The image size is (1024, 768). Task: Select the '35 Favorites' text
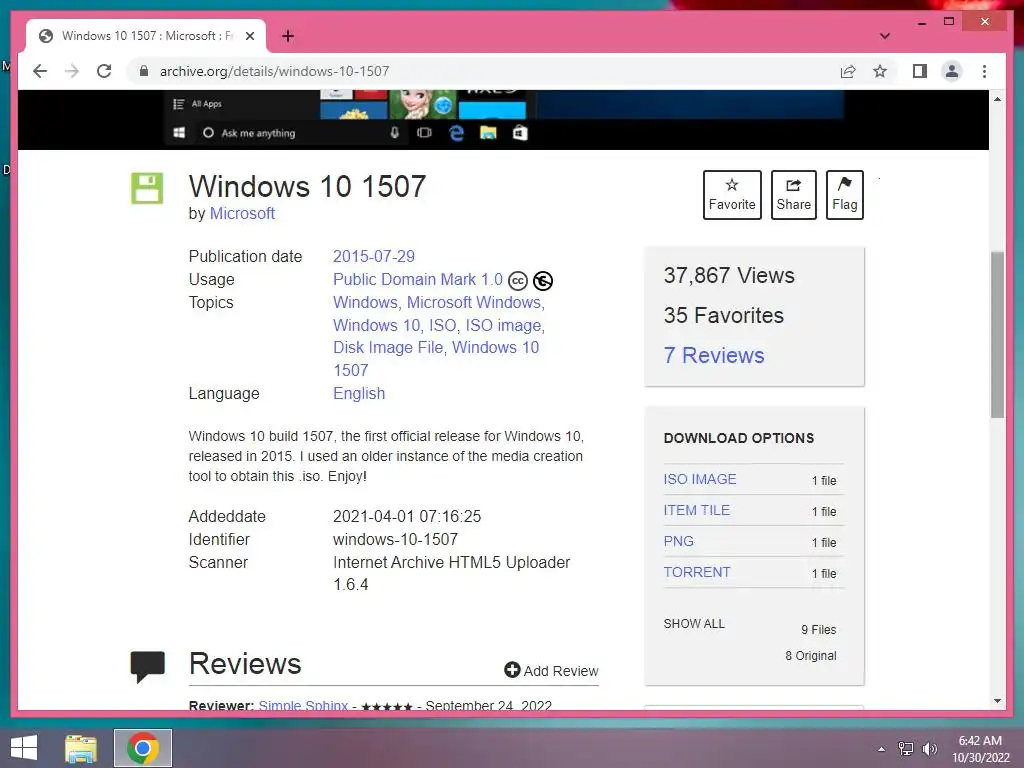coord(724,315)
